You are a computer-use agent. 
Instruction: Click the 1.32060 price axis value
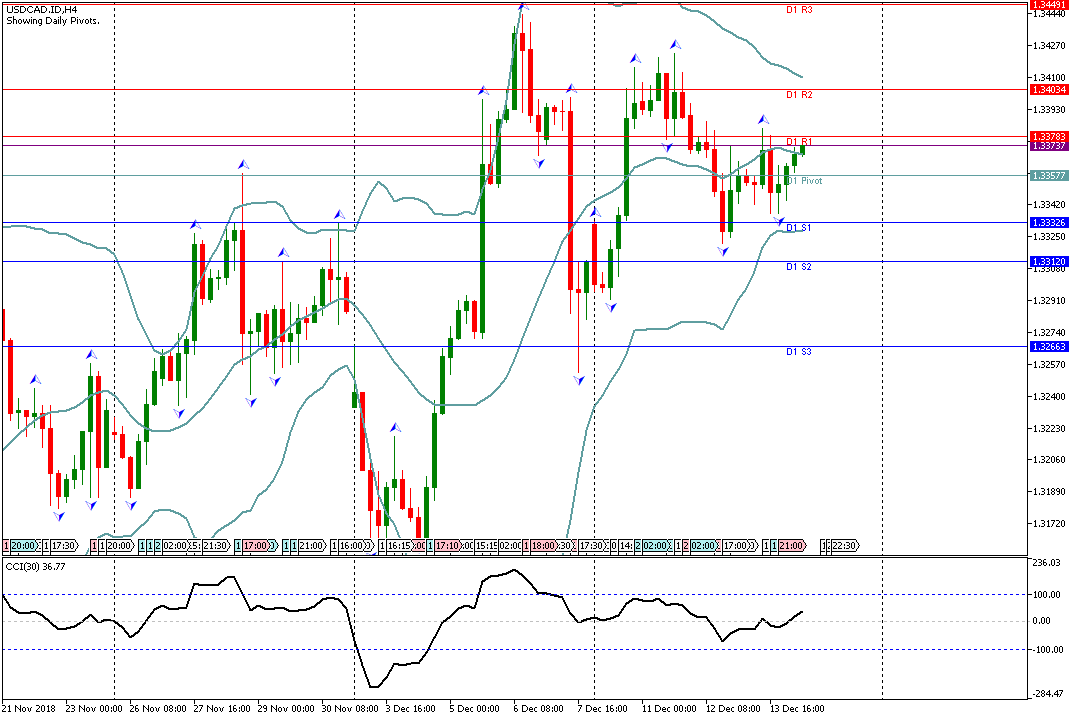coord(1048,460)
